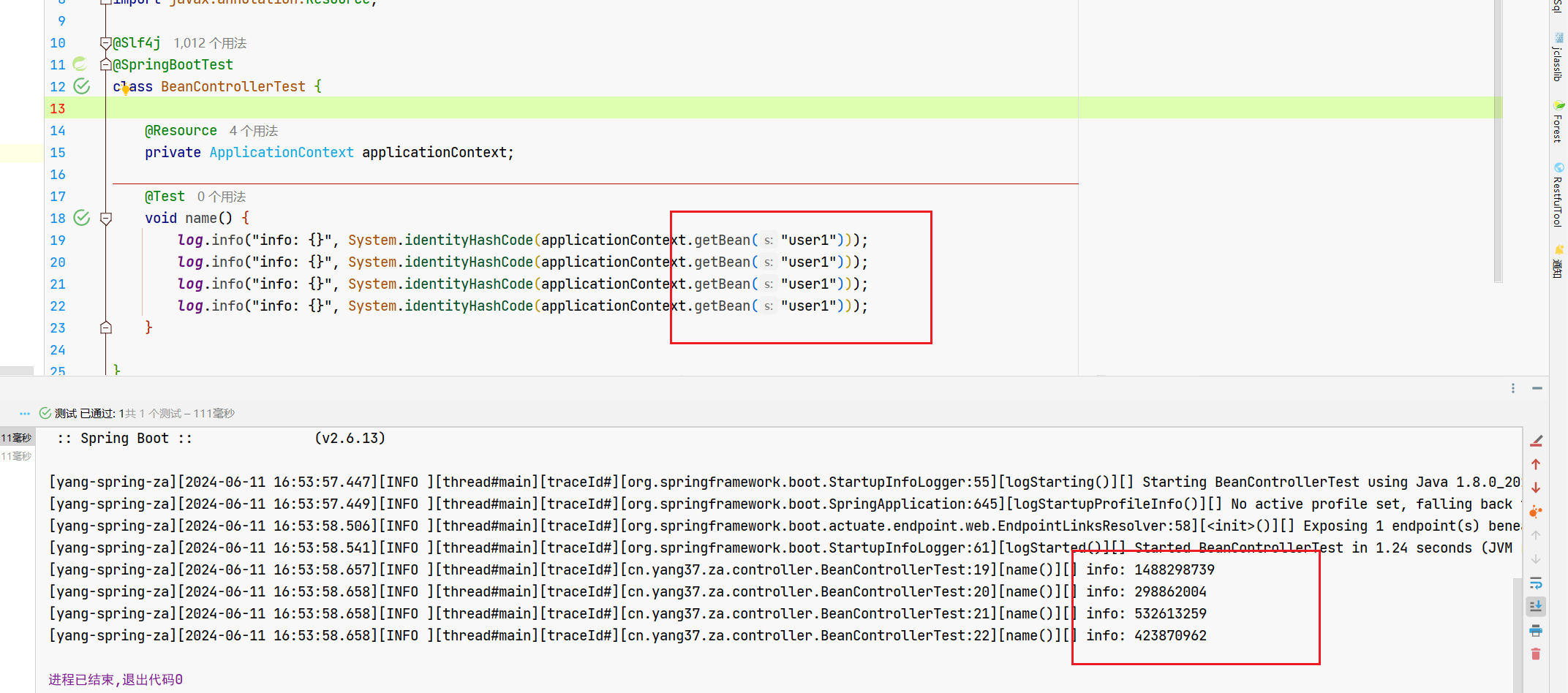The image size is (1568, 693).
Task: Click the red trash icon to clear all output
Action: tap(1536, 654)
